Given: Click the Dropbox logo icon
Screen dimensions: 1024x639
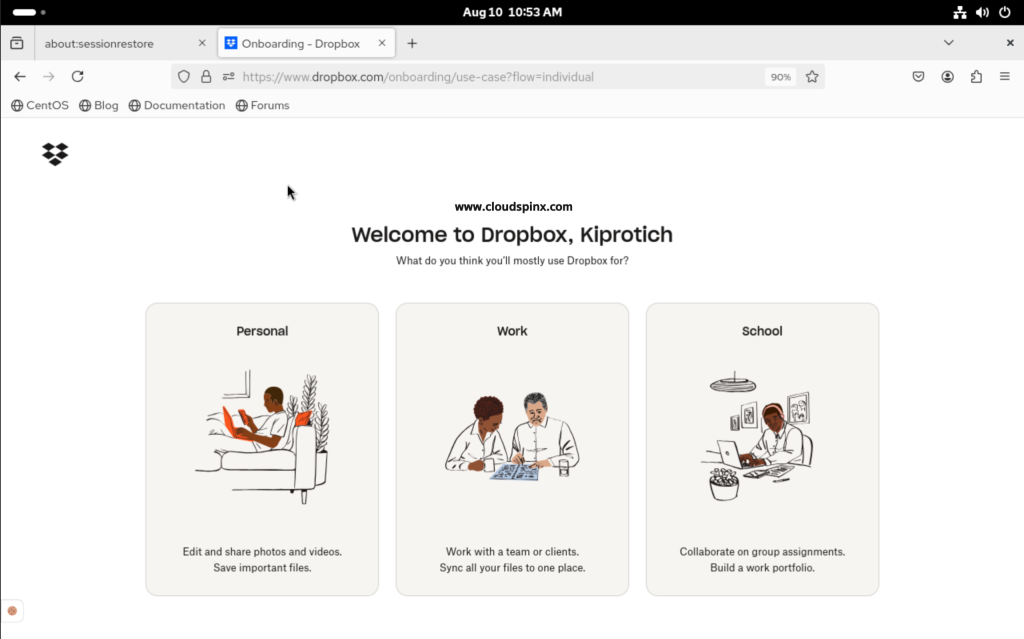Looking at the screenshot, I should click(x=55, y=154).
